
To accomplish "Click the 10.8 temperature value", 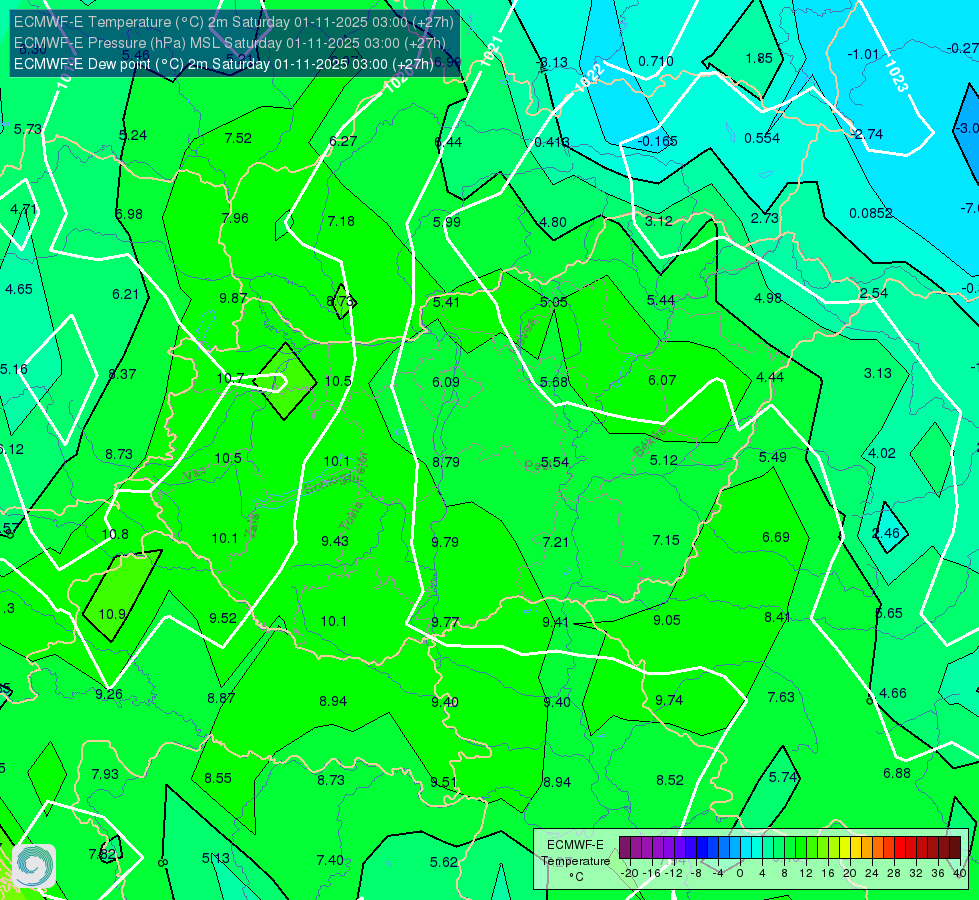I will click(115, 534).
